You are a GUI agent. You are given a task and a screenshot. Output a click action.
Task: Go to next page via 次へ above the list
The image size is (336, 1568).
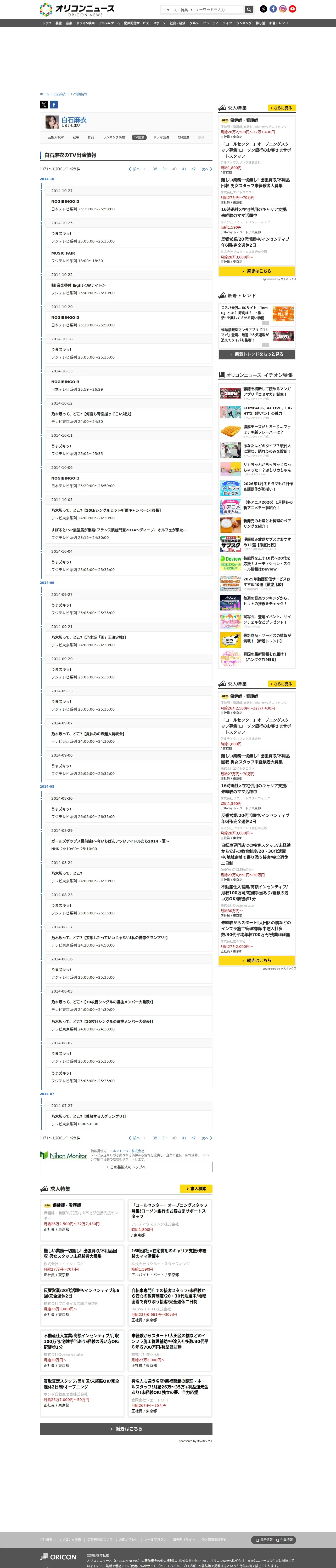[x=206, y=169]
